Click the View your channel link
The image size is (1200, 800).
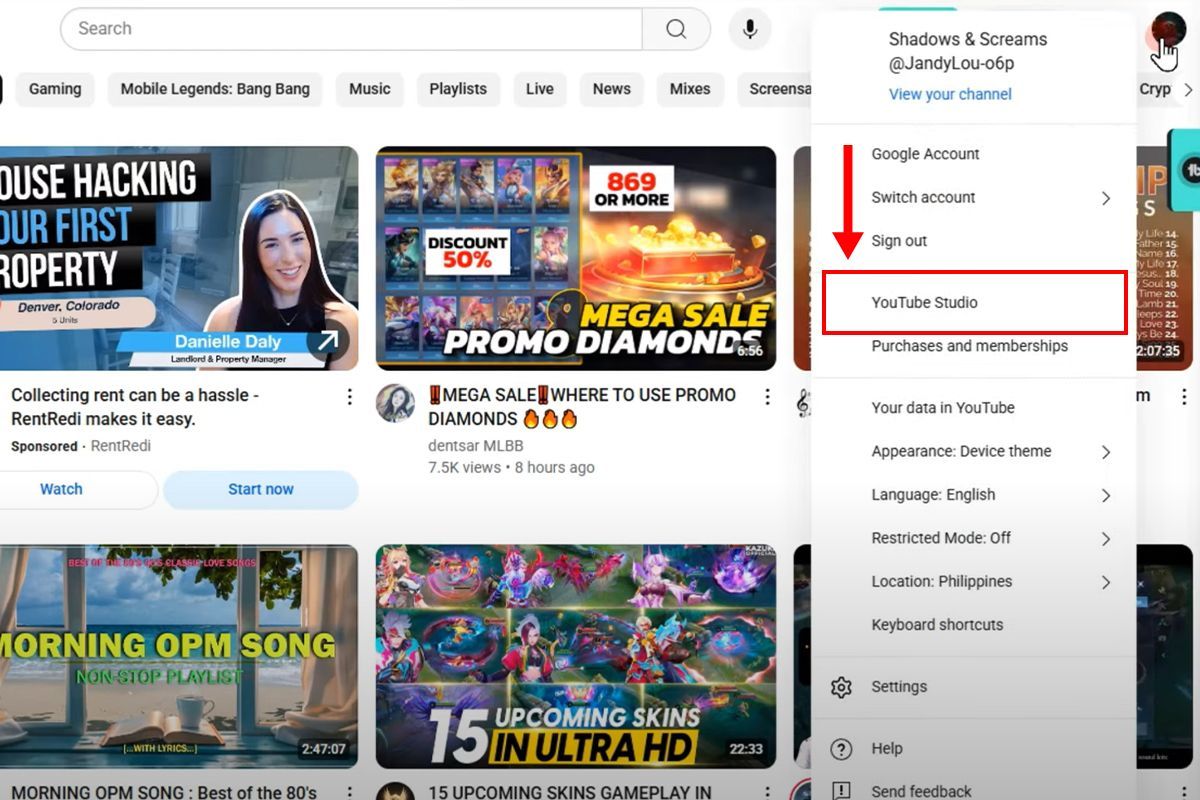950,94
